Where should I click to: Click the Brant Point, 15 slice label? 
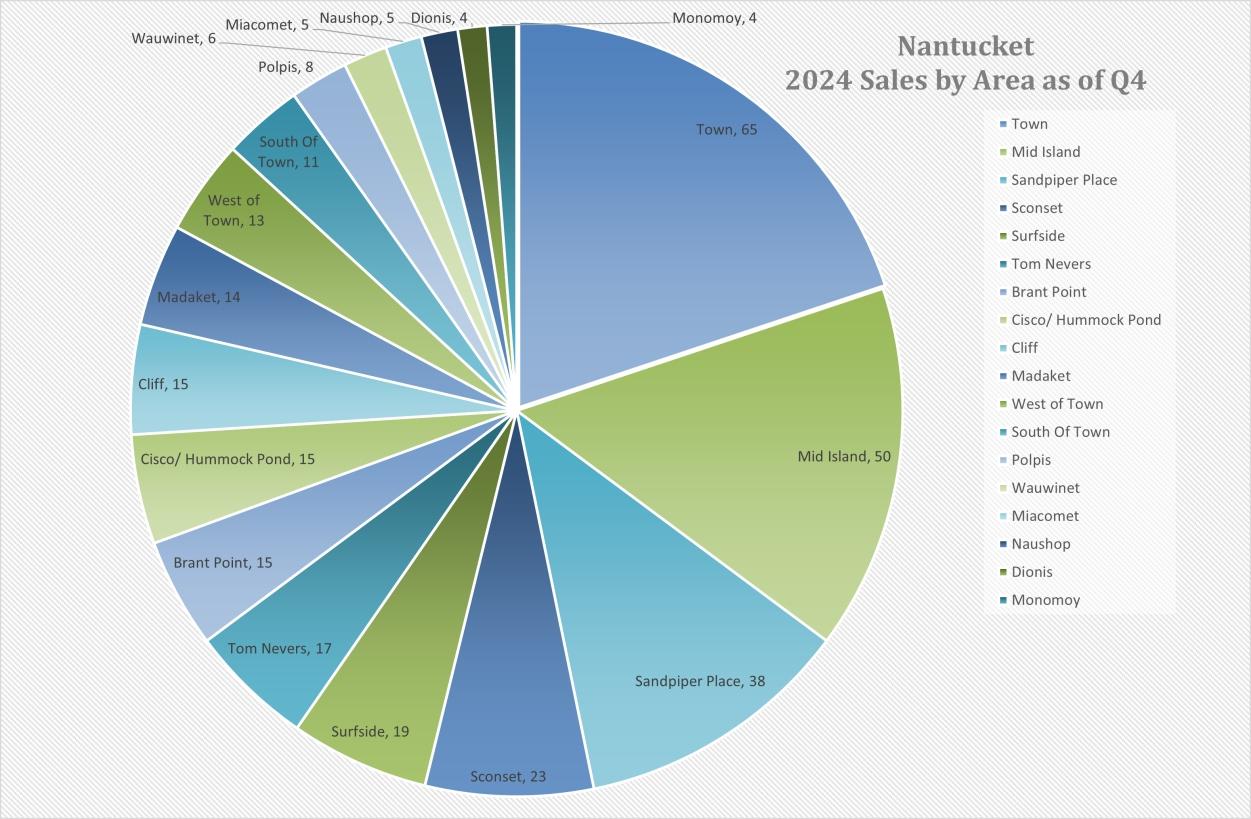point(223,563)
